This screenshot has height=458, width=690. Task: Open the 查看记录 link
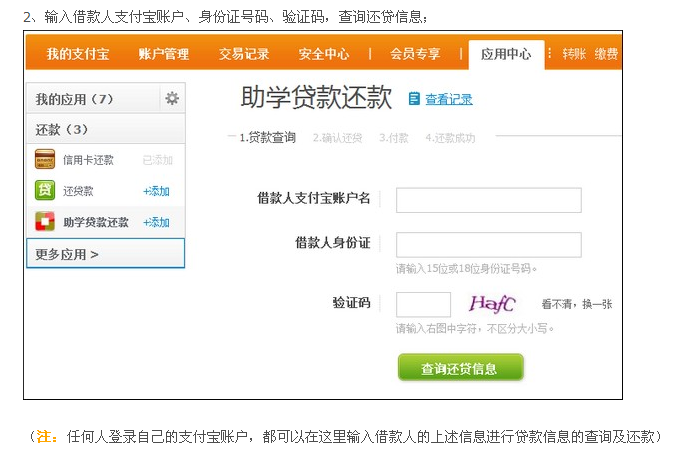pos(449,99)
